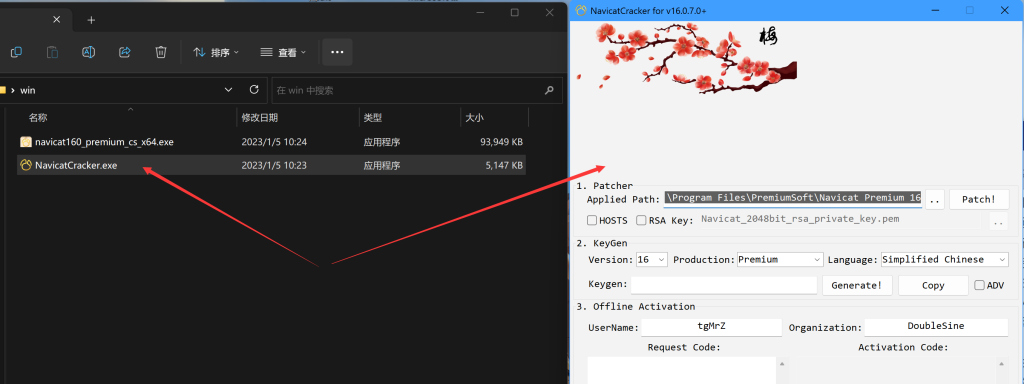Enable the HOSTS checkbox
Image resolution: width=1024 pixels, height=384 pixels.
pos(592,220)
